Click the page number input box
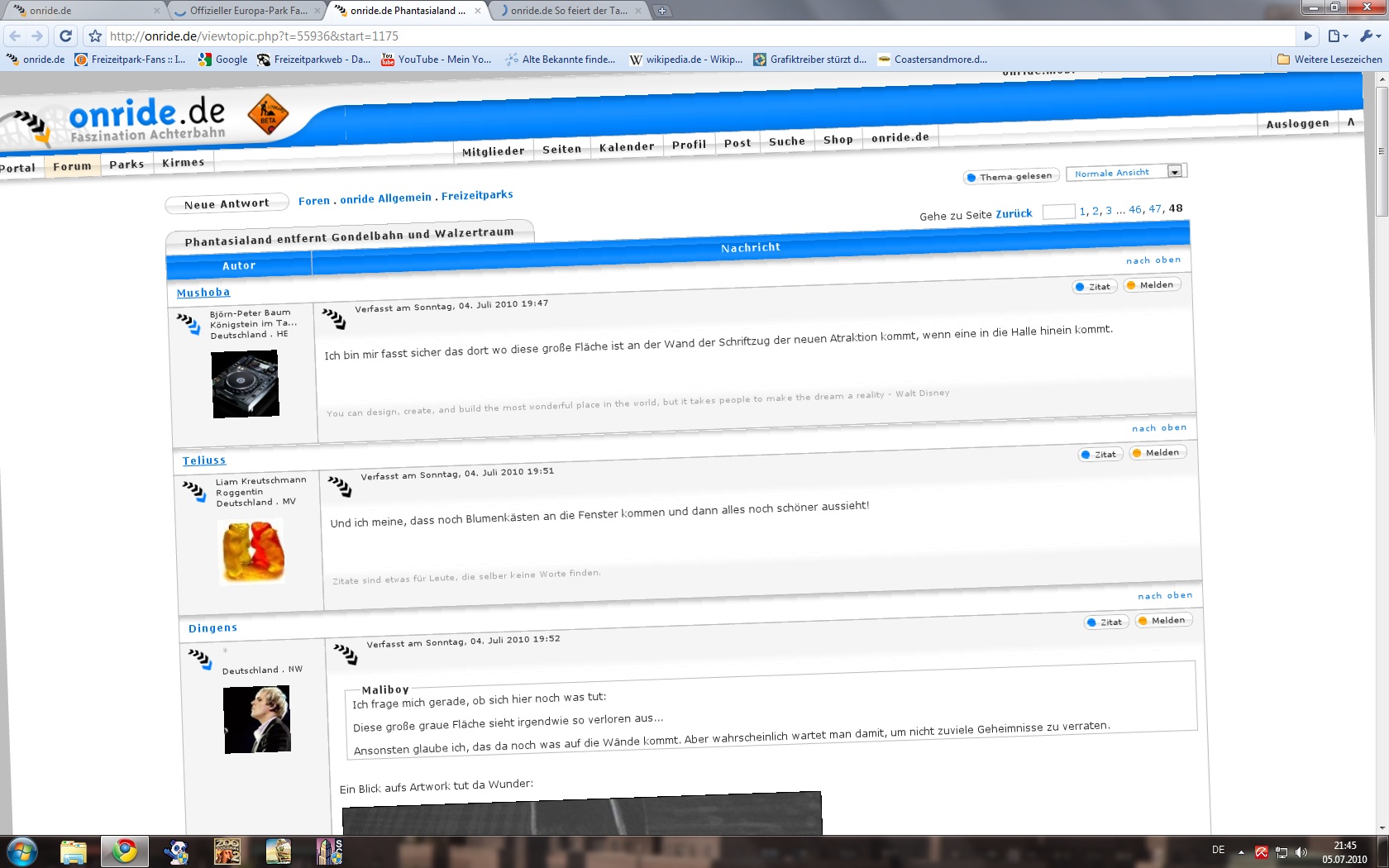This screenshot has width=1389, height=868. pos(1058,212)
